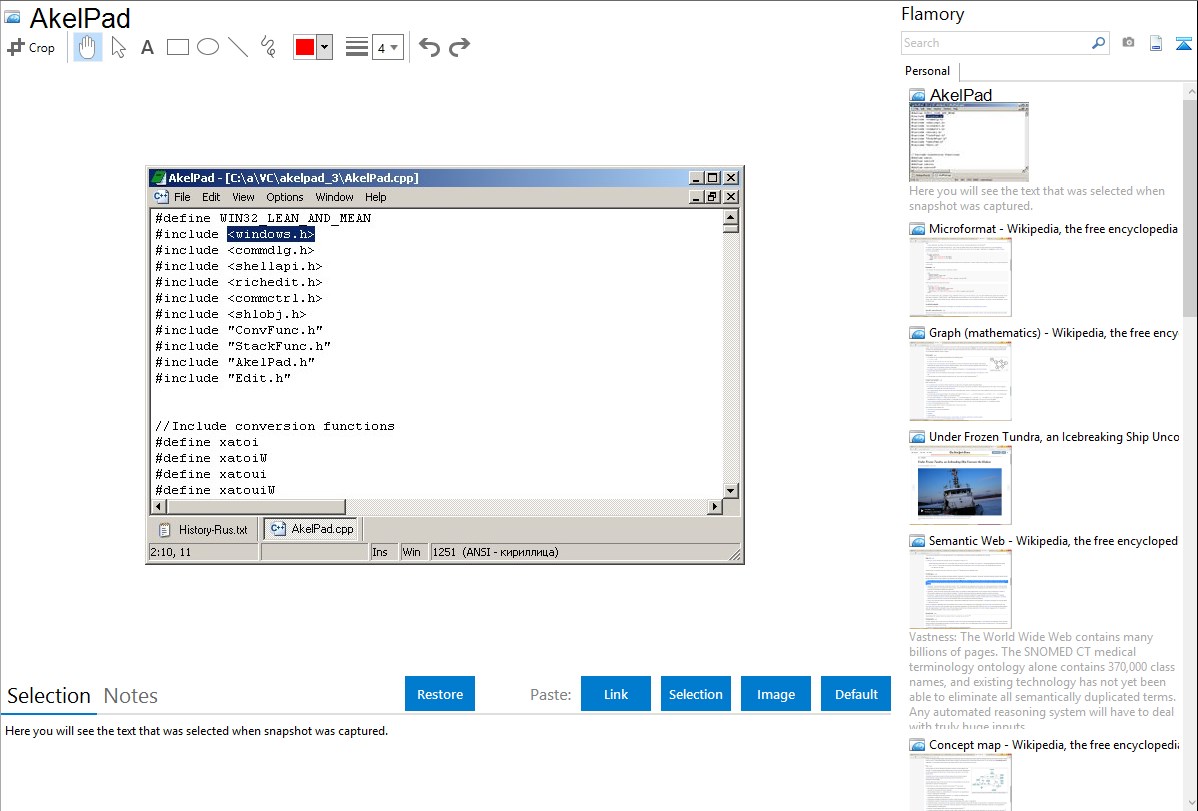
Task: Open the Under Frozen Tundra snapshot thumbnail
Action: click(960, 484)
